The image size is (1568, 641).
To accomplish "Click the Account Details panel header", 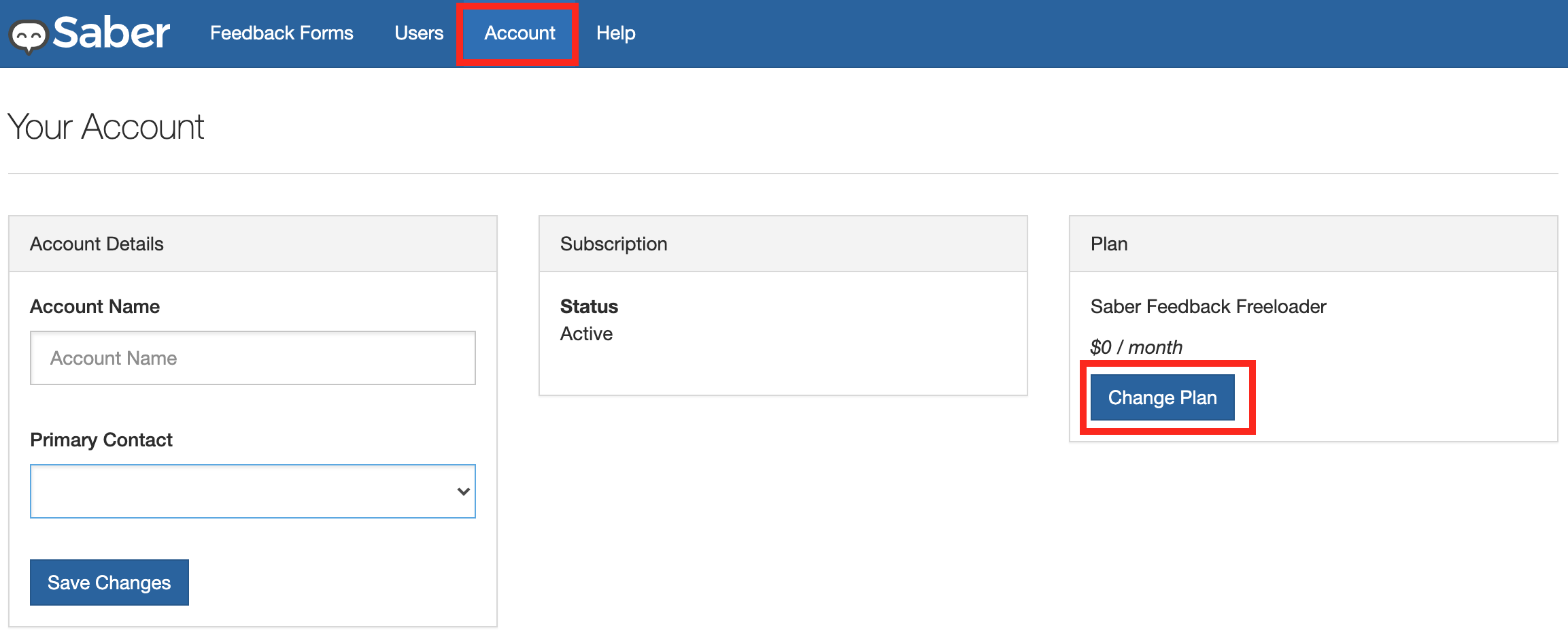I will click(x=97, y=244).
